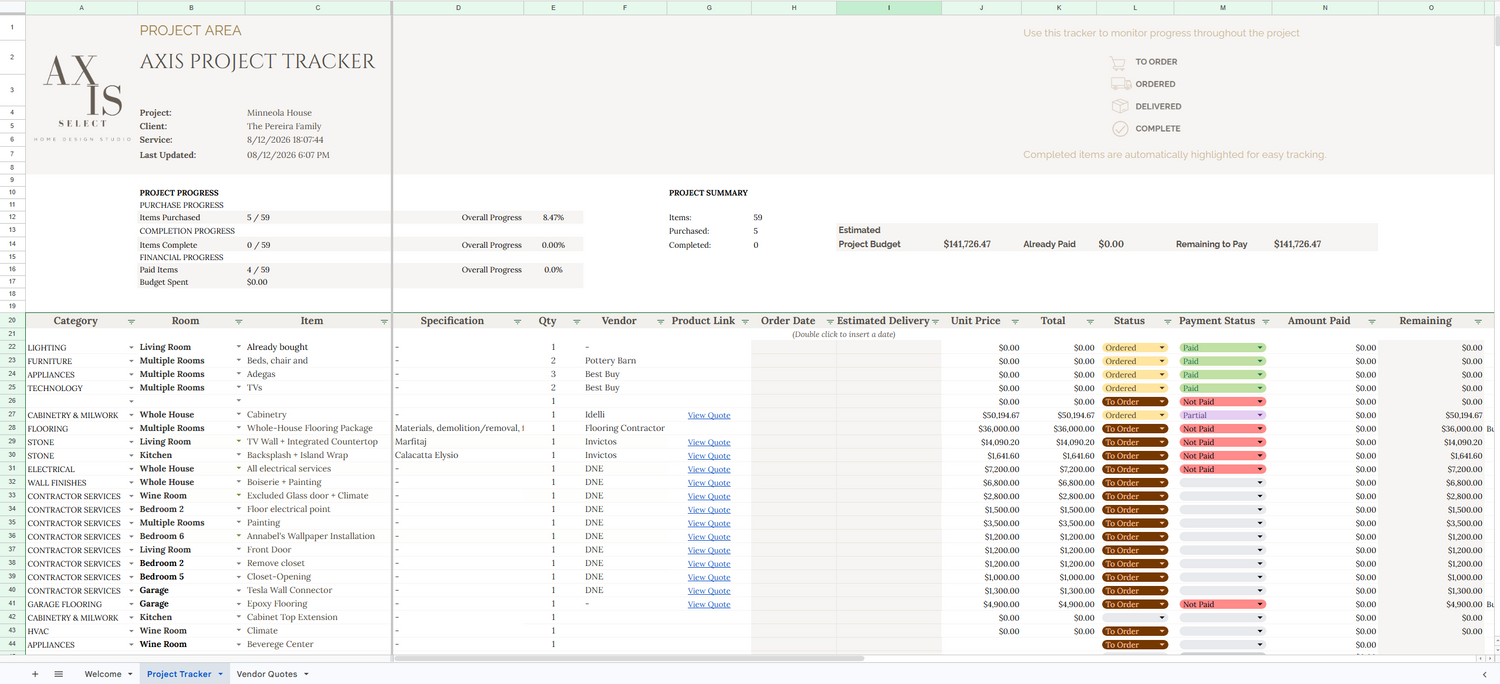The width and height of the screenshot is (1500, 684).
Task: Click the horizontal scrollbar below the sheet
Action: click(630, 658)
